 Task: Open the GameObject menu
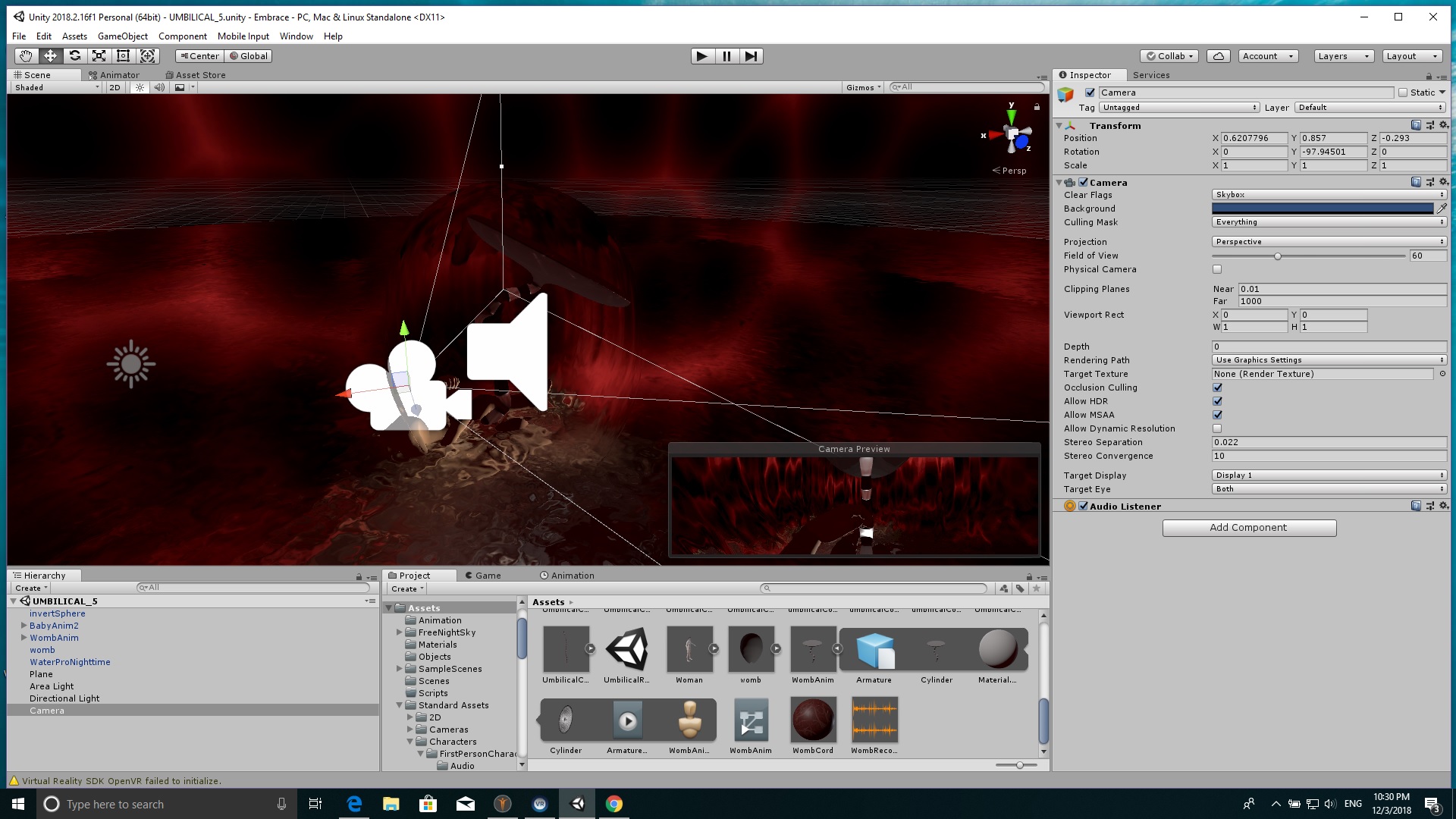(x=123, y=36)
